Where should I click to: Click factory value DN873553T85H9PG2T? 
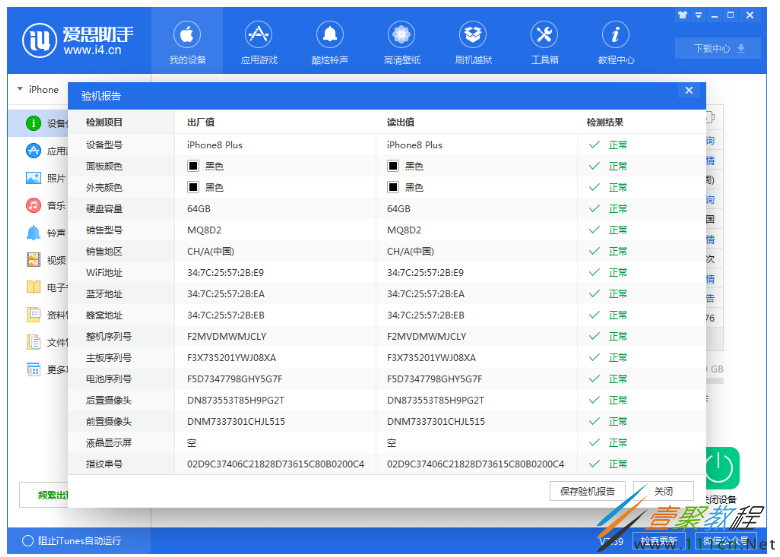click(236, 400)
